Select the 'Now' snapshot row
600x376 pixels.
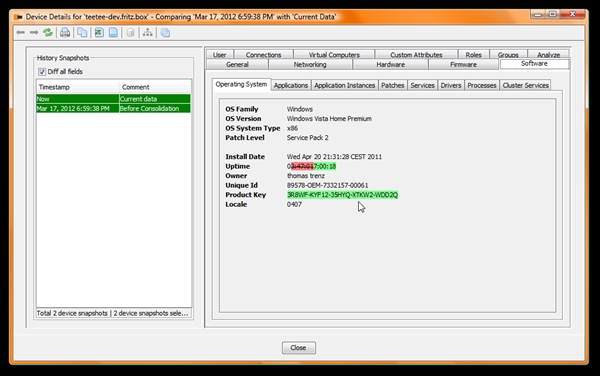coord(114,99)
